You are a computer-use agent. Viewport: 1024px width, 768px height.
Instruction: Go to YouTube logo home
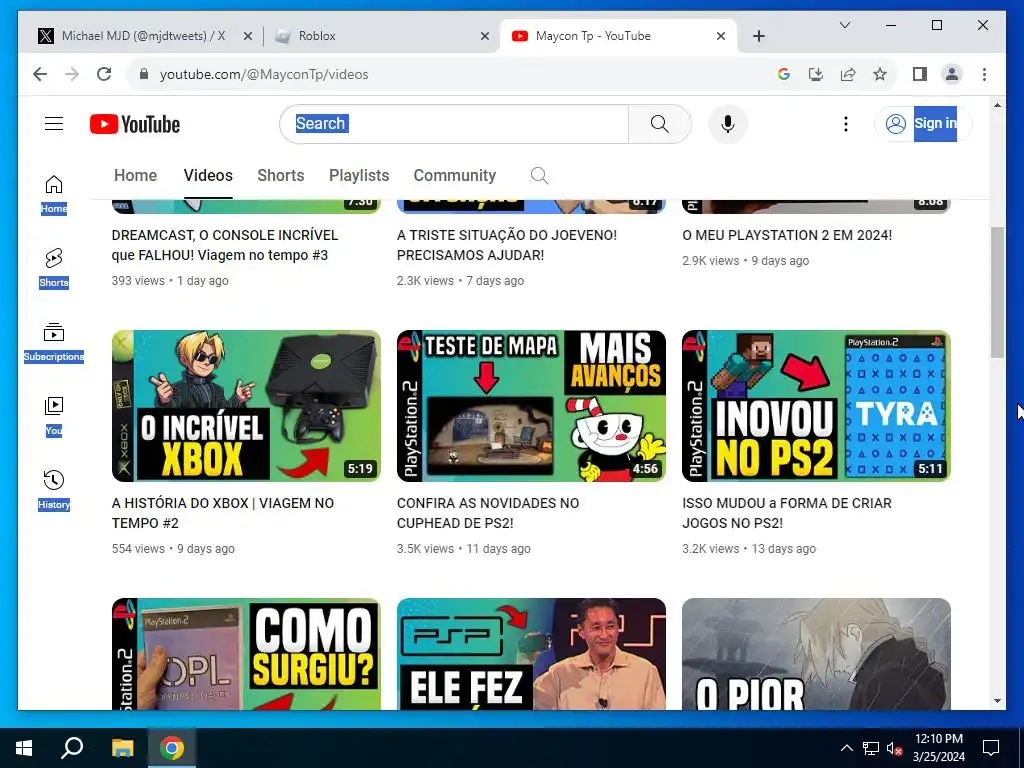pos(135,124)
